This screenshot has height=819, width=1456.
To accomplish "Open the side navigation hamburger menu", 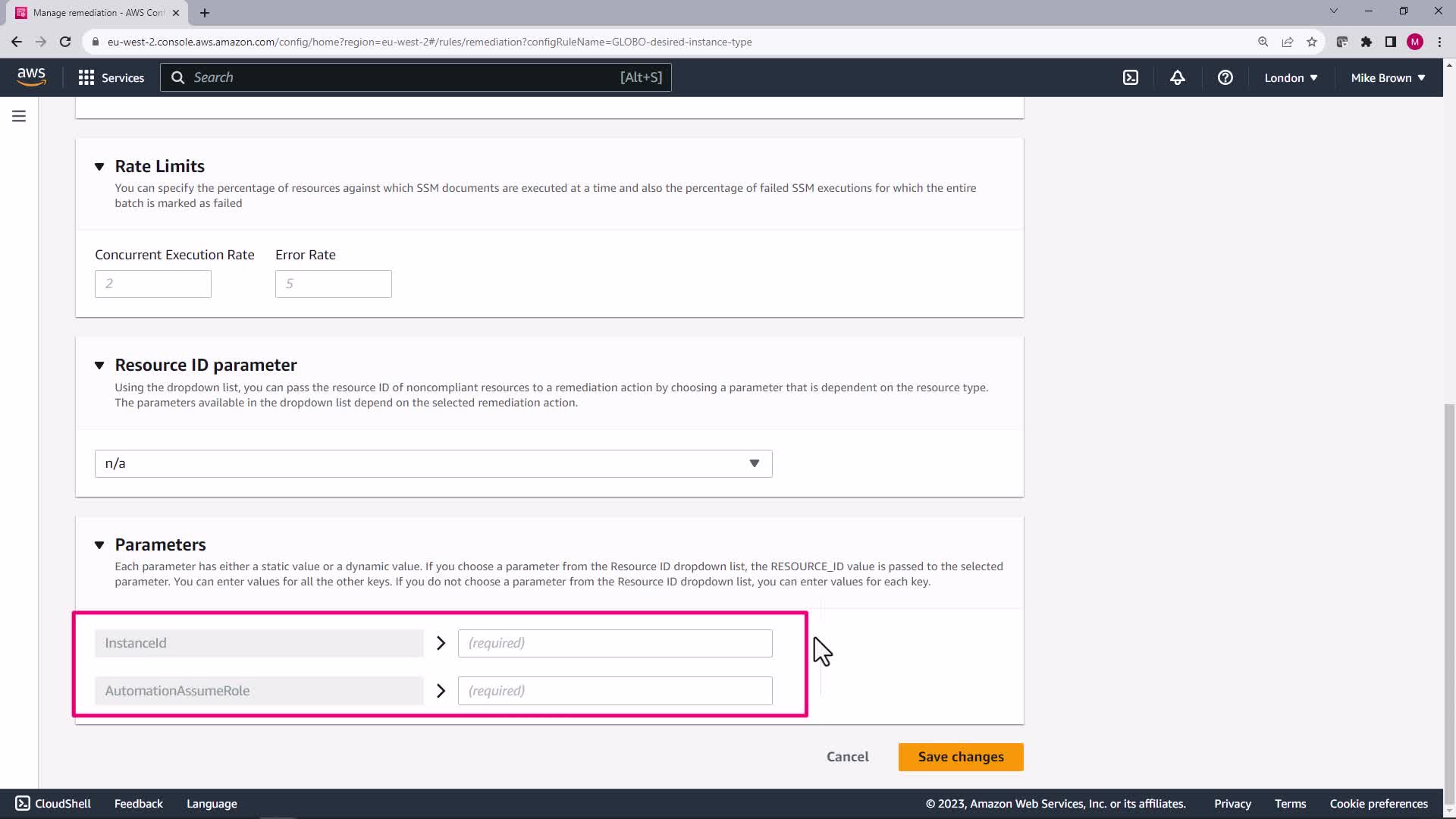I will coord(19,116).
